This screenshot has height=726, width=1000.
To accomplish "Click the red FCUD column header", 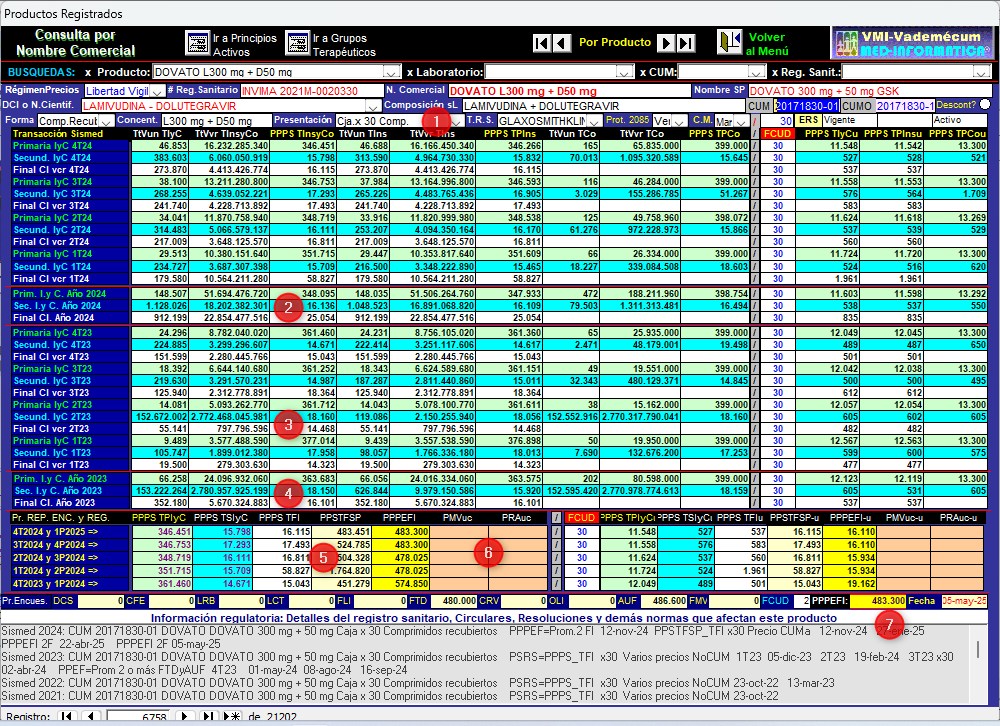I will coord(777,133).
